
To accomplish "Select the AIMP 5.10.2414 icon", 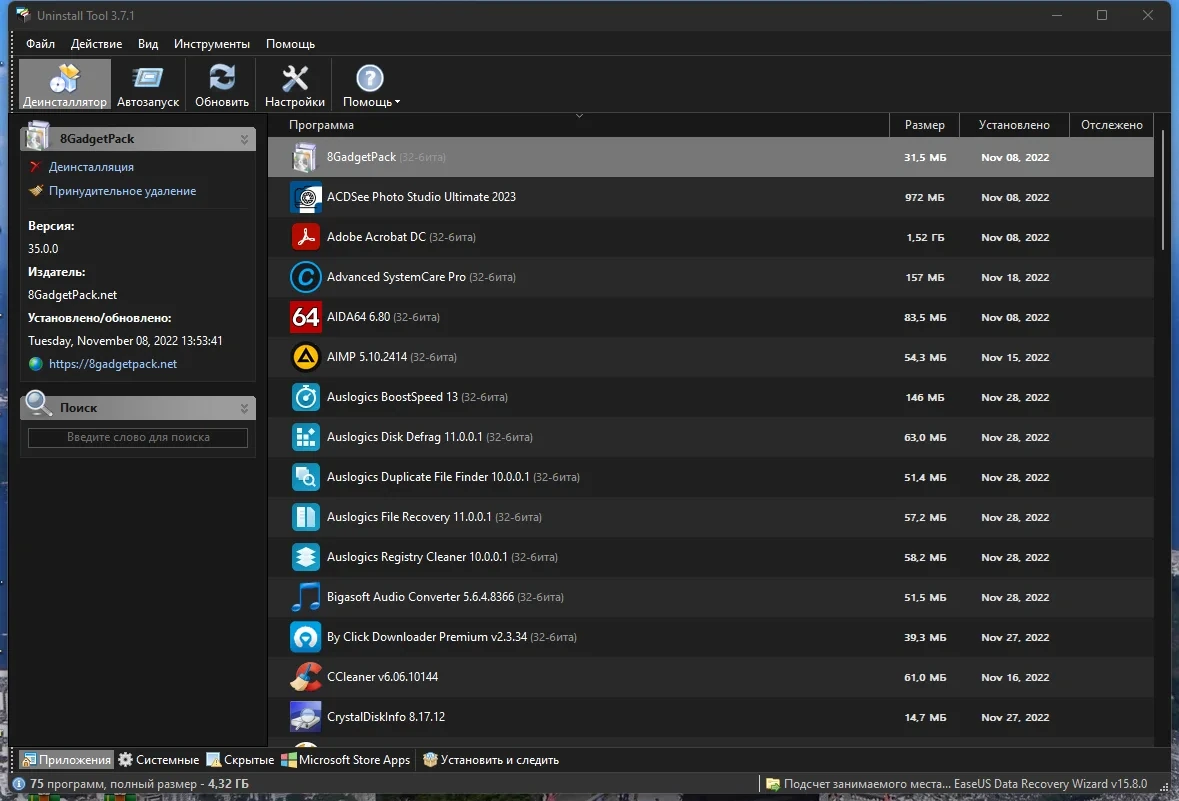I will coord(305,357).
